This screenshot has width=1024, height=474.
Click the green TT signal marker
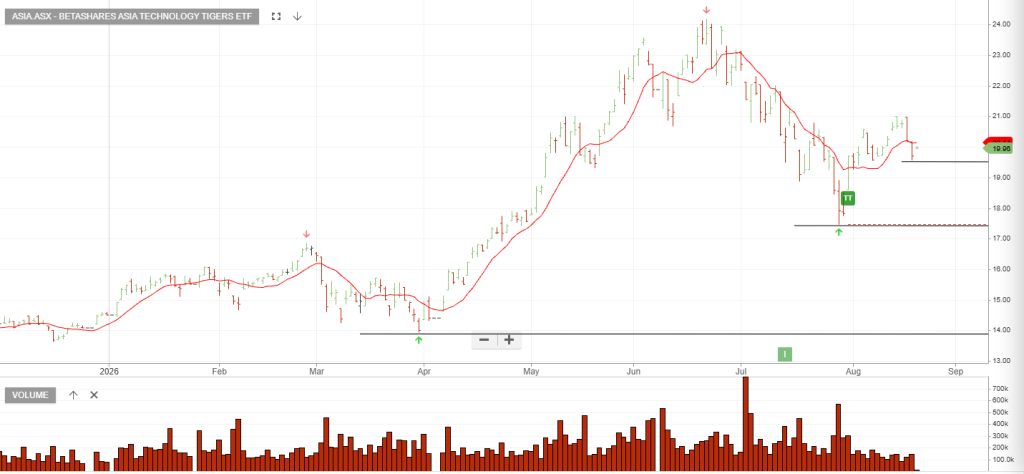tap(848, 197)
